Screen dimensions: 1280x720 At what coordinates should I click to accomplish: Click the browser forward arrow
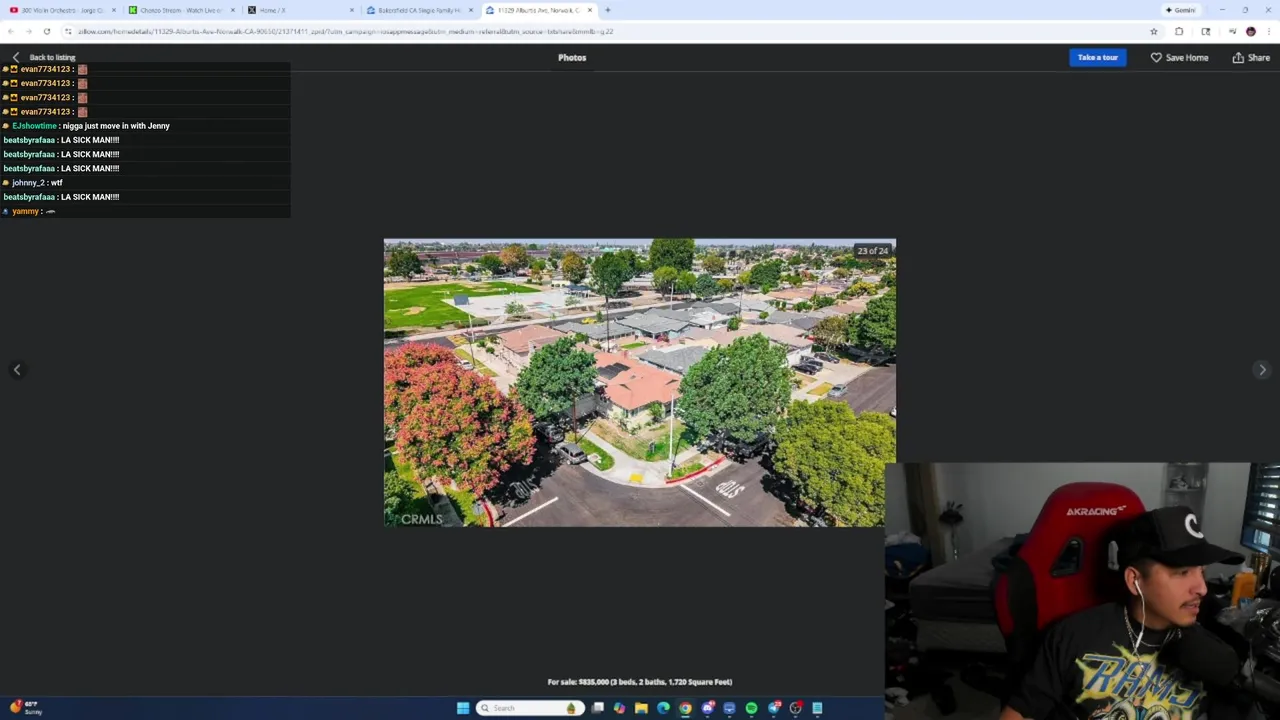point(29,31)
